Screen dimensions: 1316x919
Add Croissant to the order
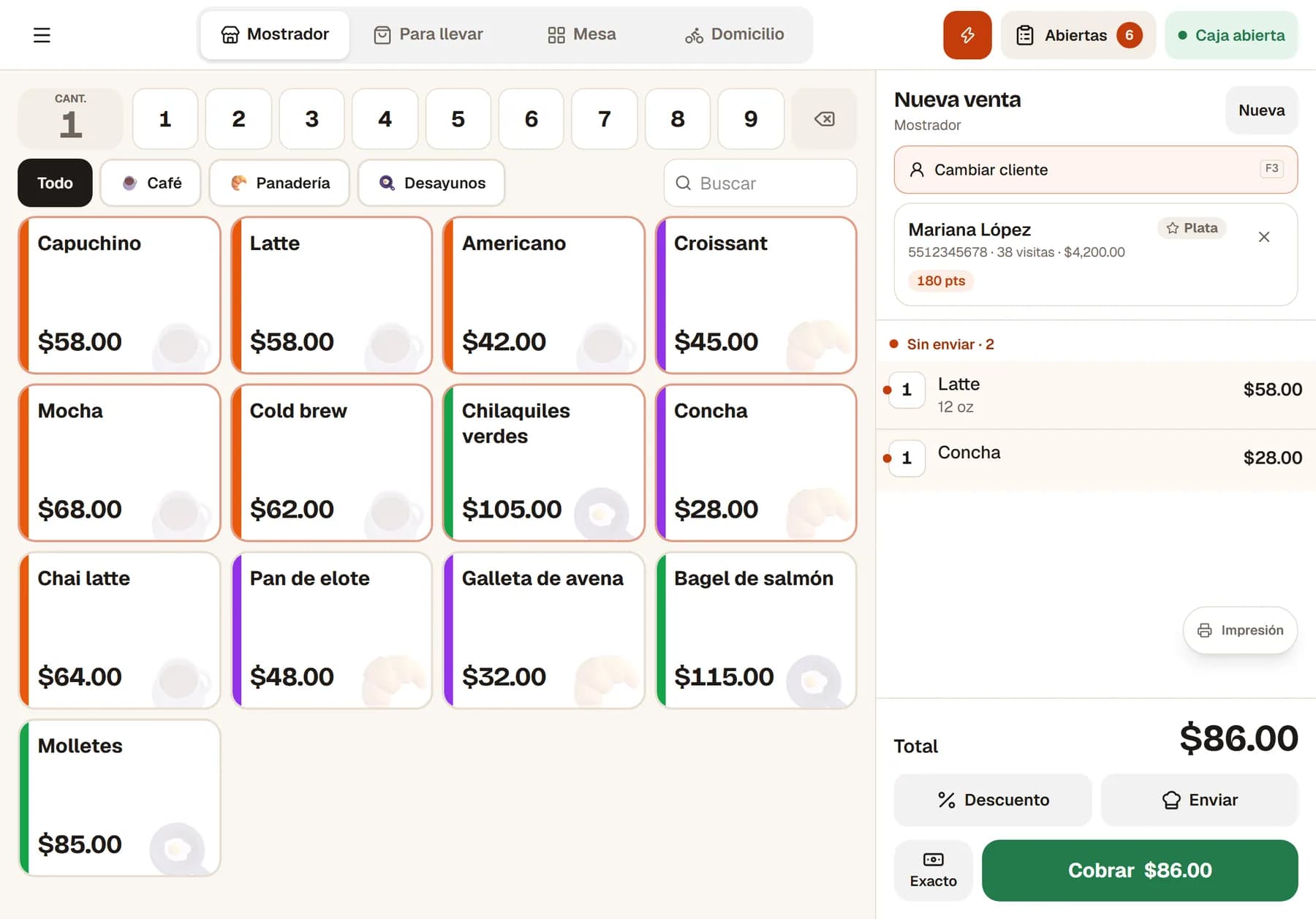pyautogui.click(x=756, y=295)
